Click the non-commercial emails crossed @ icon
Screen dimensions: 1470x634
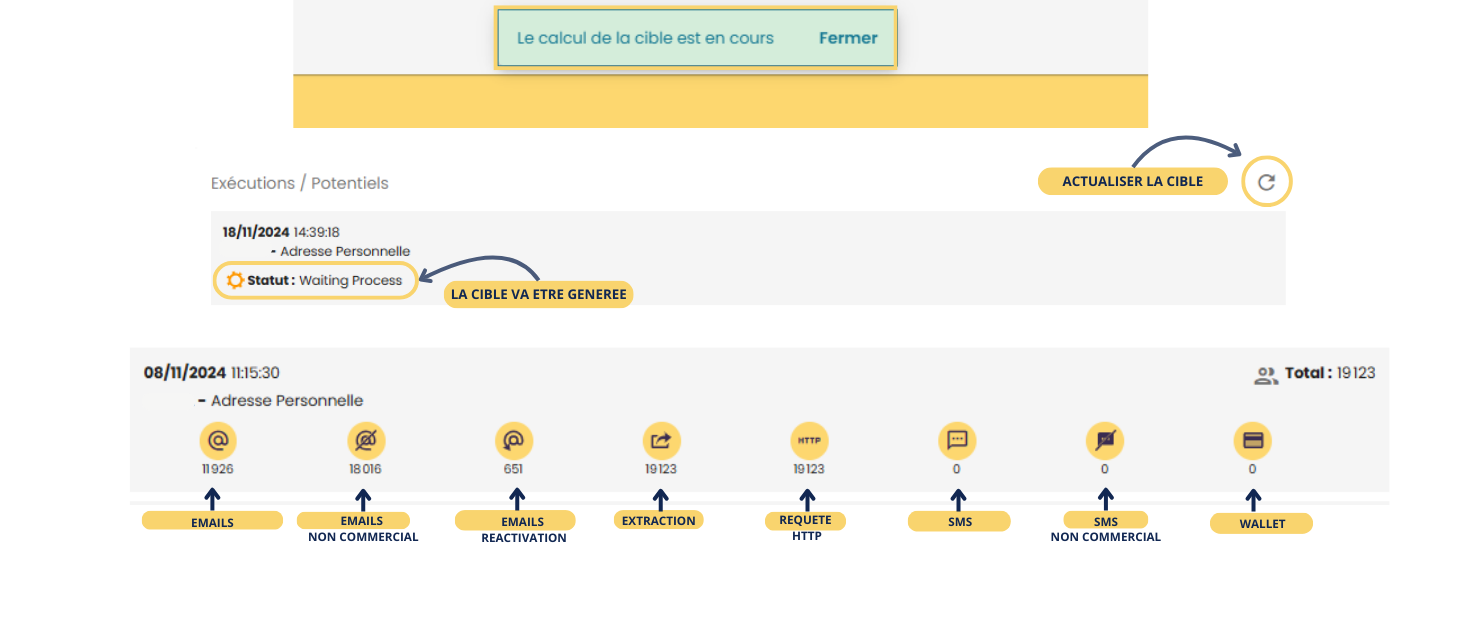[x=366, y=440]
